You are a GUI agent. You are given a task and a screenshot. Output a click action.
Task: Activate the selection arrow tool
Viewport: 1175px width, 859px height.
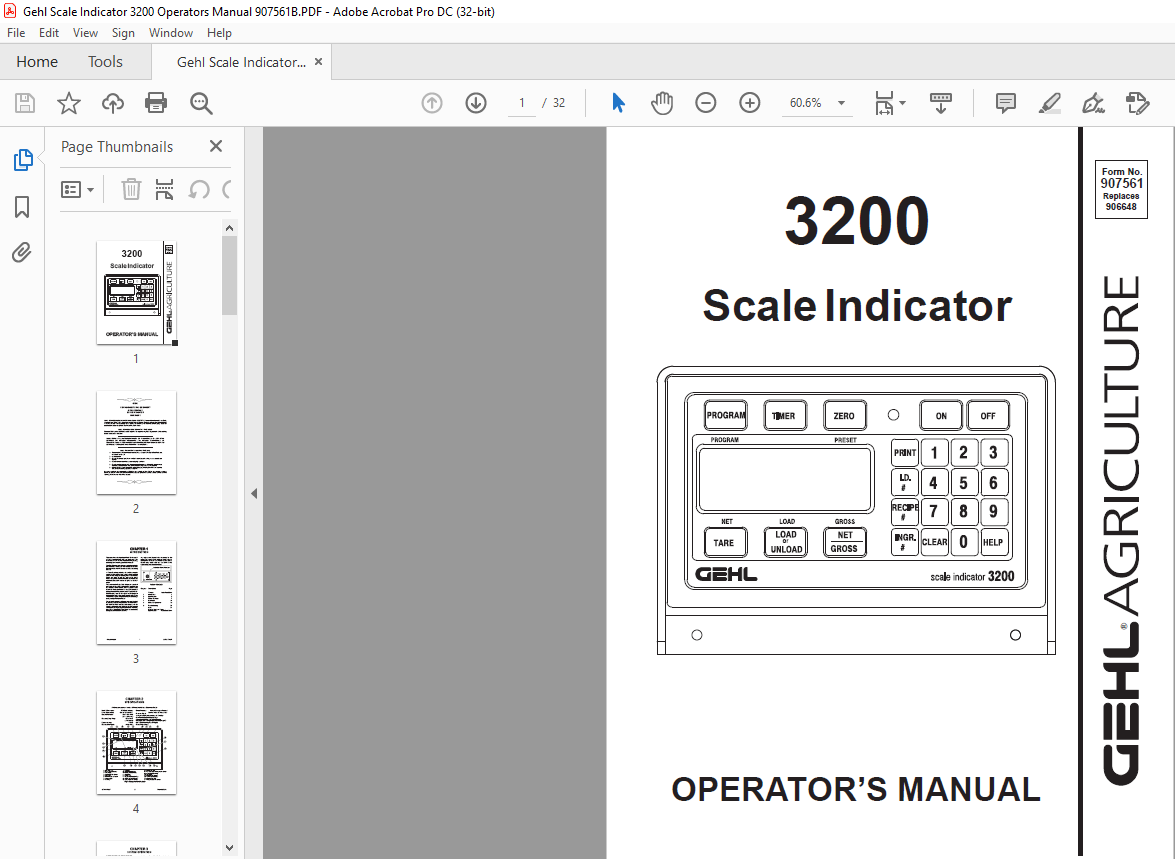(x=617, y=103)
